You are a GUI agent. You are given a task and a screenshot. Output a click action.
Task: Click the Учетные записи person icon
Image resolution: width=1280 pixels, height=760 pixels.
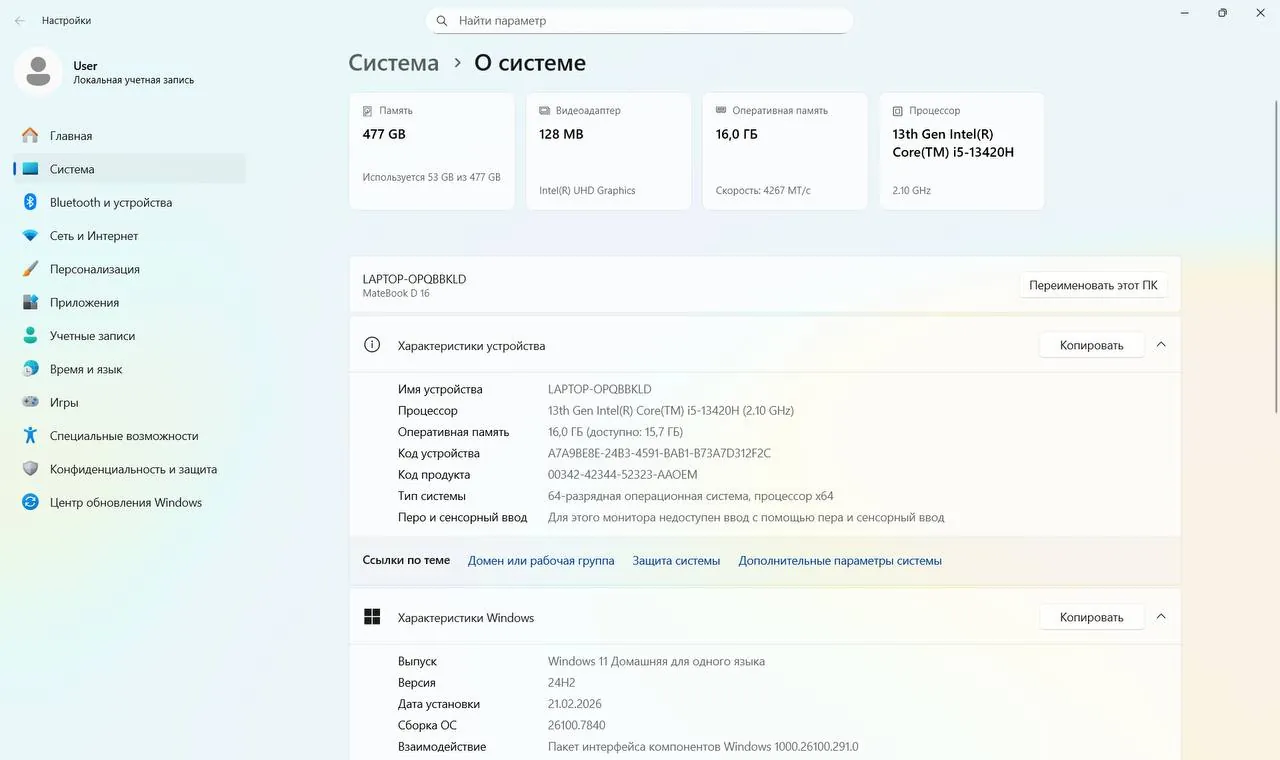(x=30, y=336)
